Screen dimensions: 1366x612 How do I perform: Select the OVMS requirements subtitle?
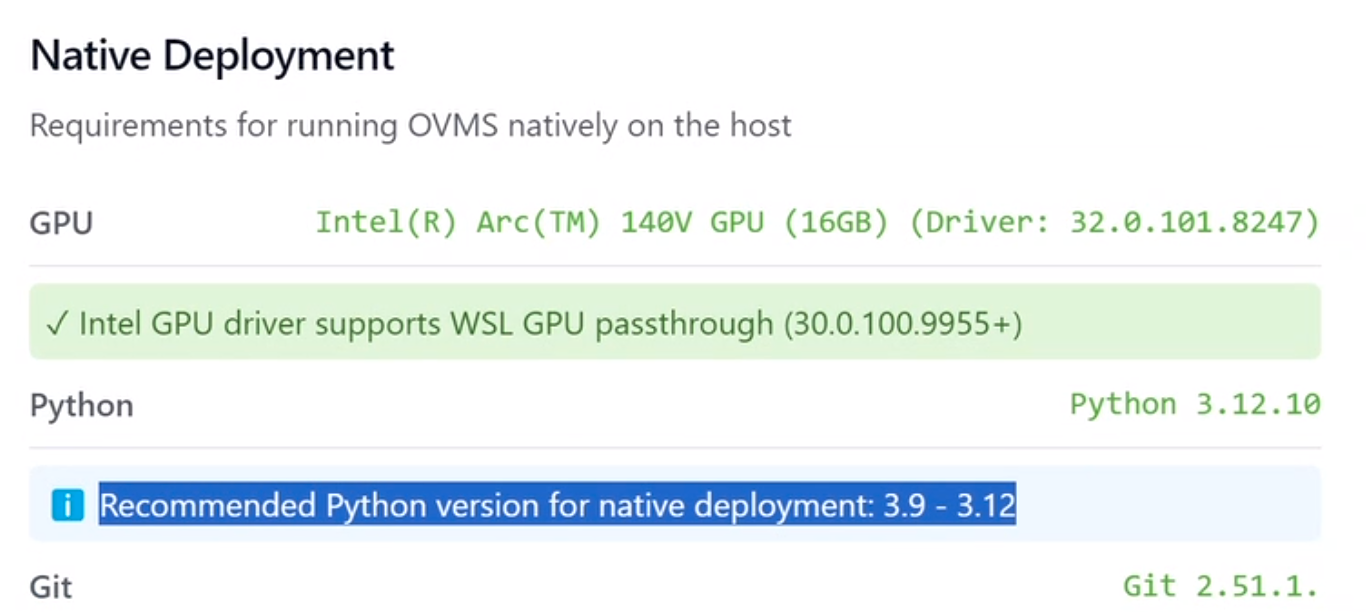pyautogui.click(x=411, y=125)
